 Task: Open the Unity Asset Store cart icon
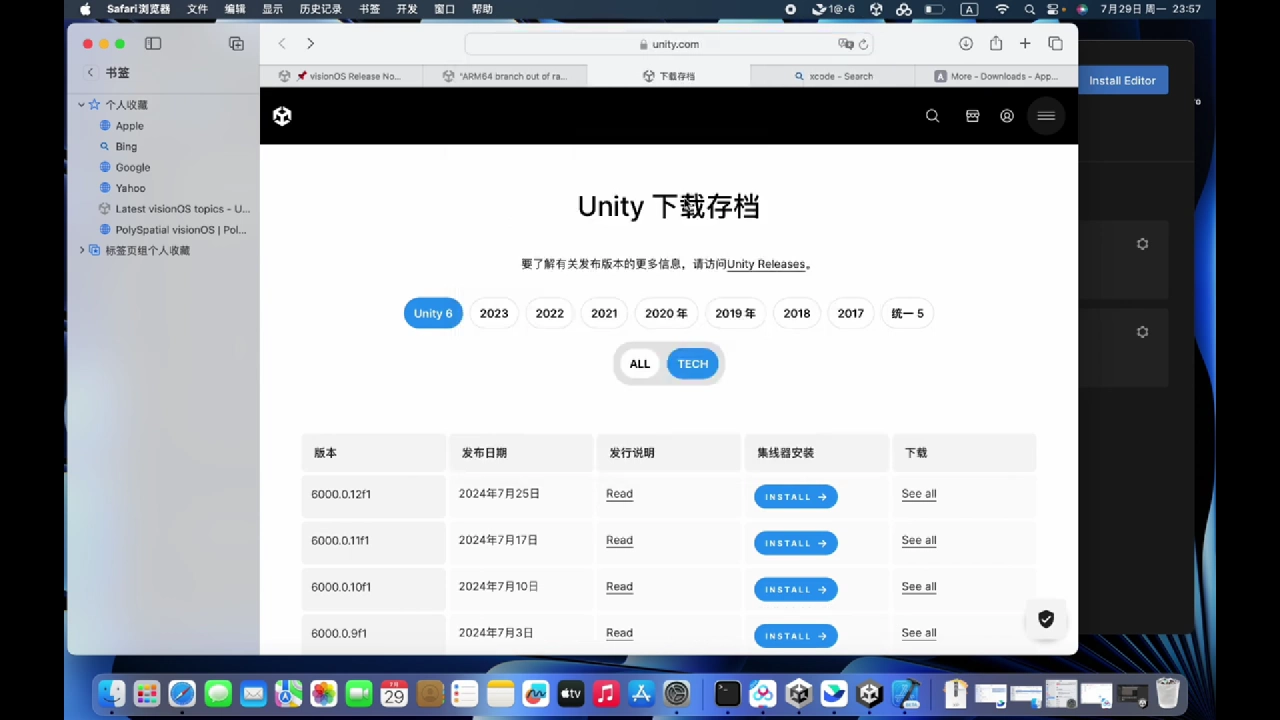[972, 116]
